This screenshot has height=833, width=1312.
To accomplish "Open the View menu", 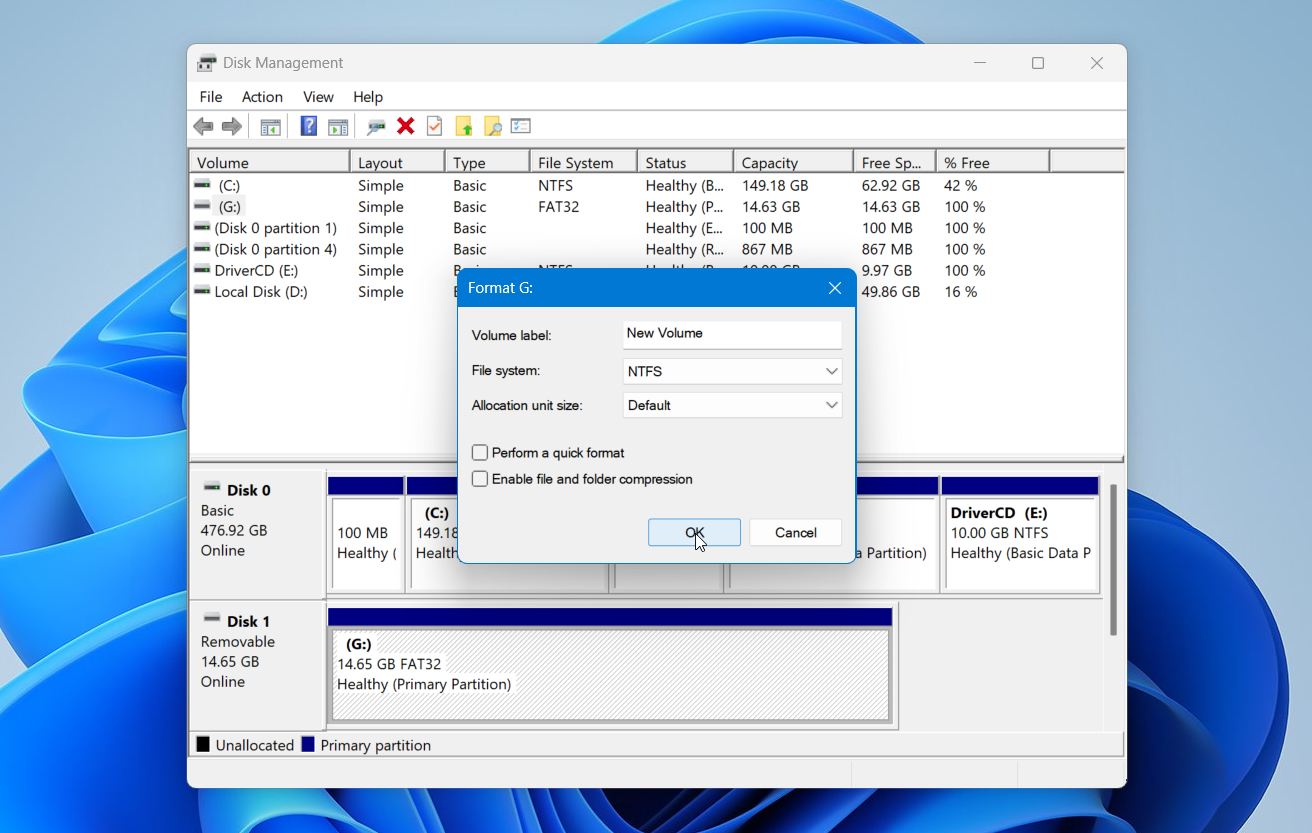I will point(318,97).
